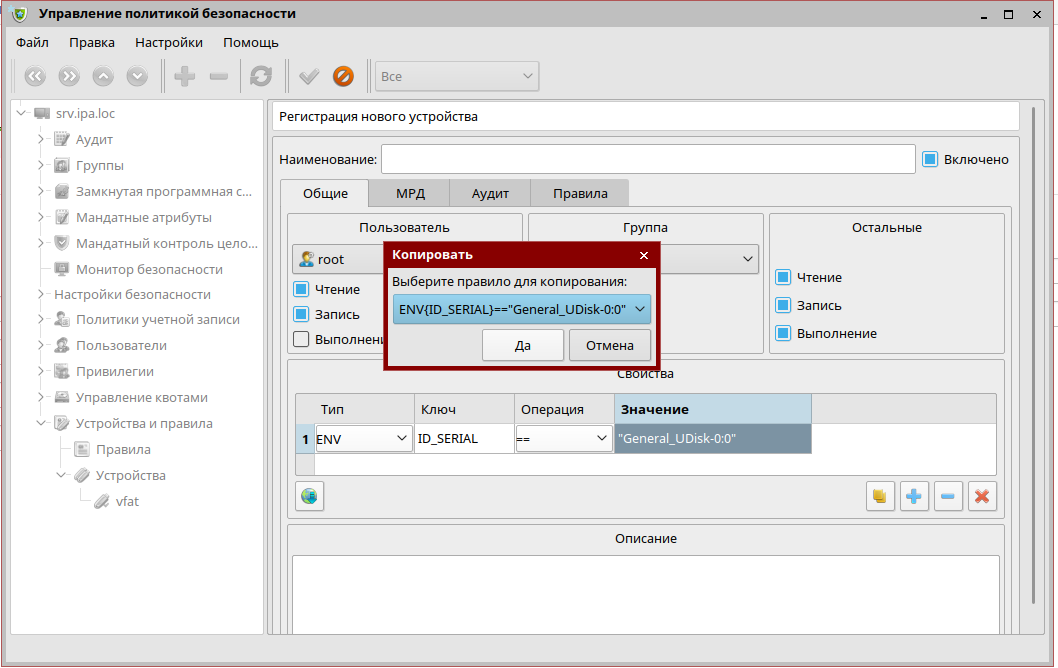Expand the Пользователи tree node
Viewport: 1058px width, 668px height.
pyautogui.click(x=41, y=345)
